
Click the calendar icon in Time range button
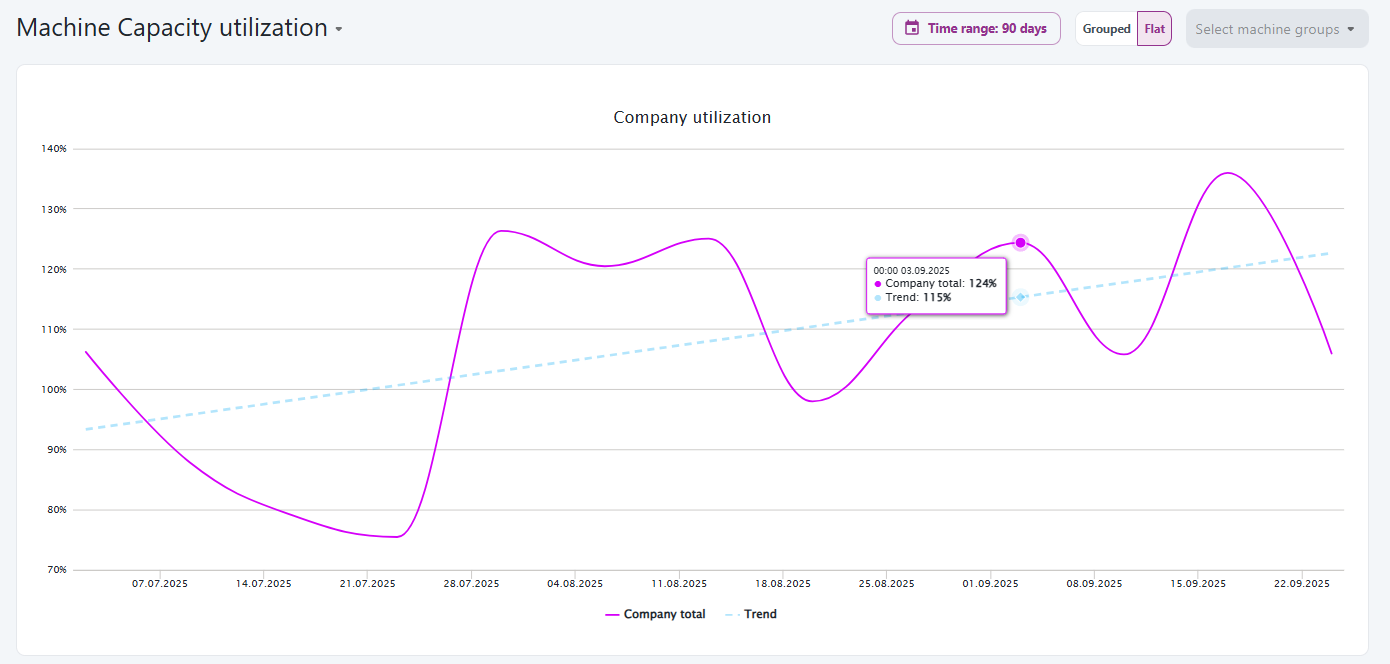point(912,28)
